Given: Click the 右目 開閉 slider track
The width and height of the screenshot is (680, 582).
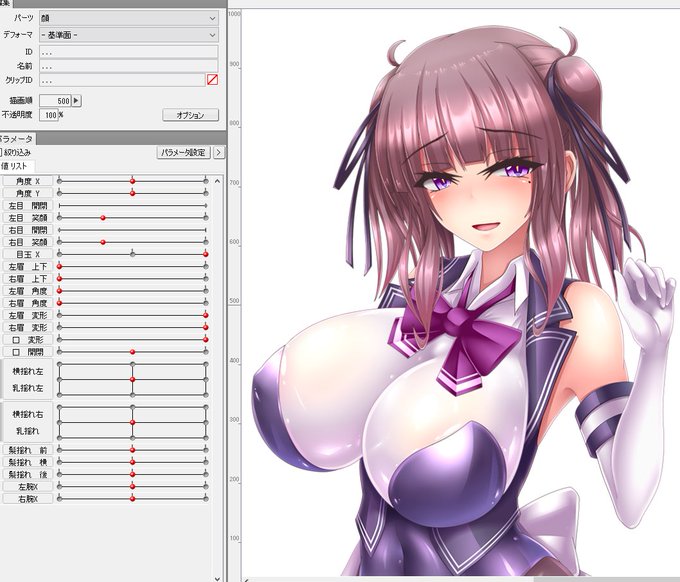Looking at the screenshot, I should pos(133,230).
